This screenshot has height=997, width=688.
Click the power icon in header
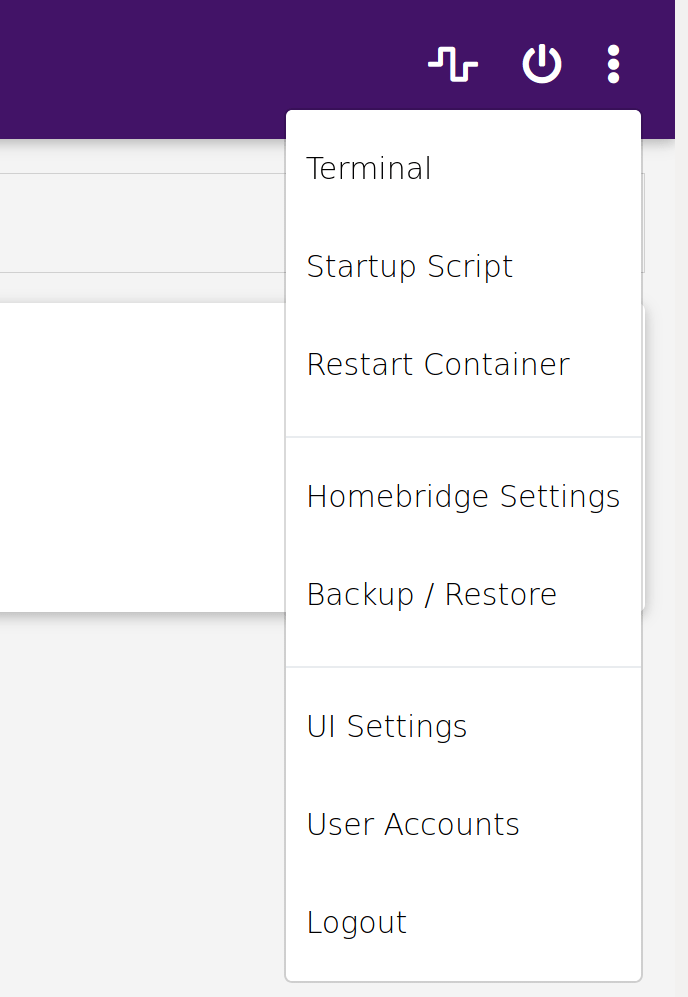click(542, 65)
